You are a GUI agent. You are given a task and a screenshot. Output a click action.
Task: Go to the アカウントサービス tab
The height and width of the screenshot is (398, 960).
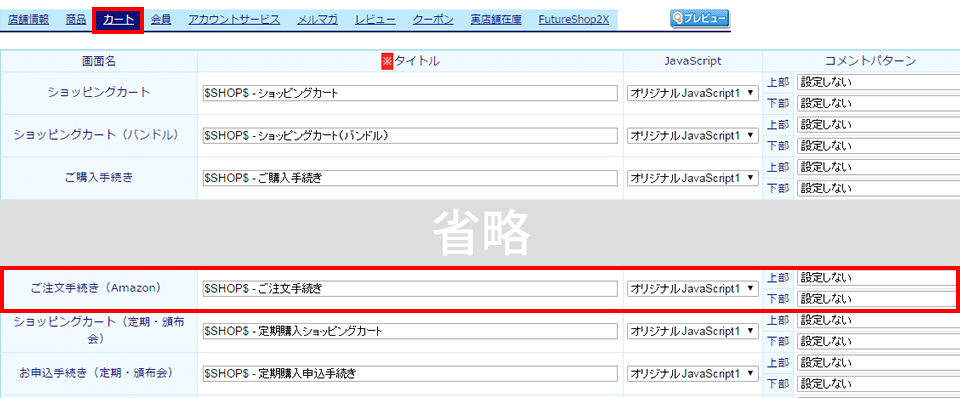(234, 20)
